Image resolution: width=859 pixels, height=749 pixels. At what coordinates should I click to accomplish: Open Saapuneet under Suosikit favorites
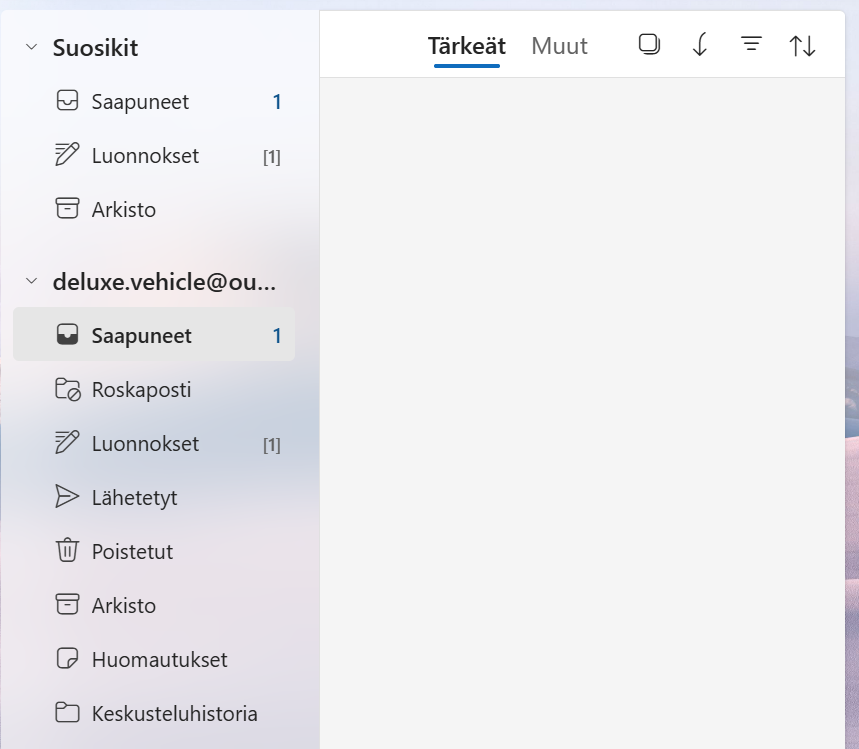154,101
